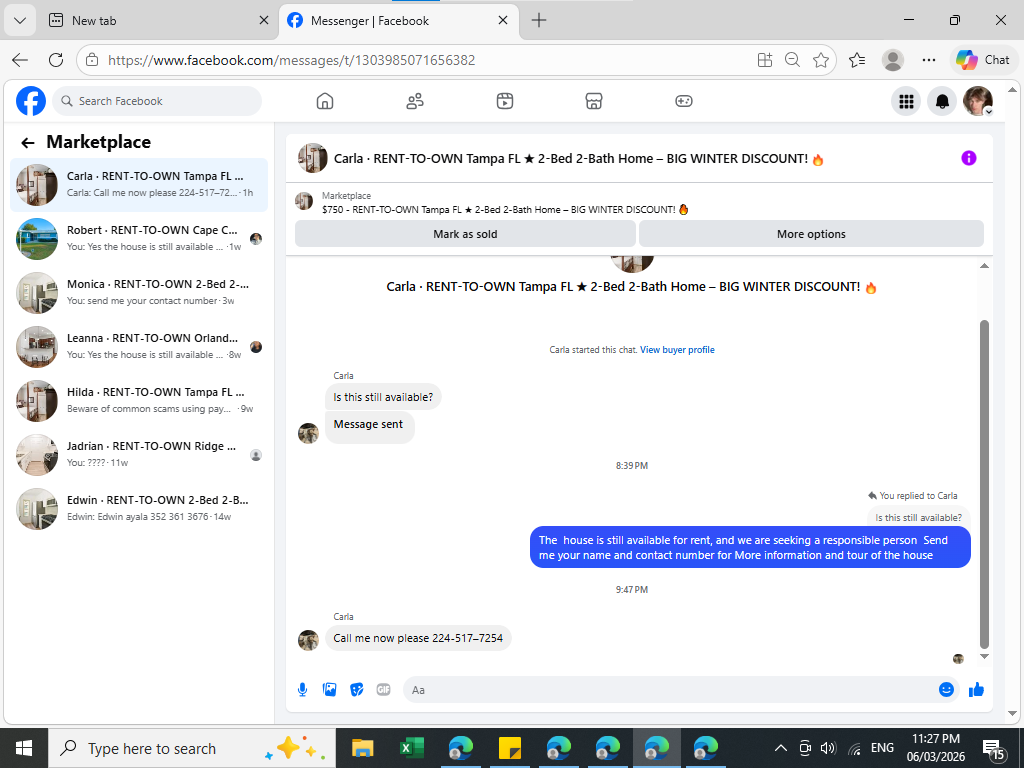Open the zoom-out magnifier in address bar

pyautogui.click(x=792, y=60)
